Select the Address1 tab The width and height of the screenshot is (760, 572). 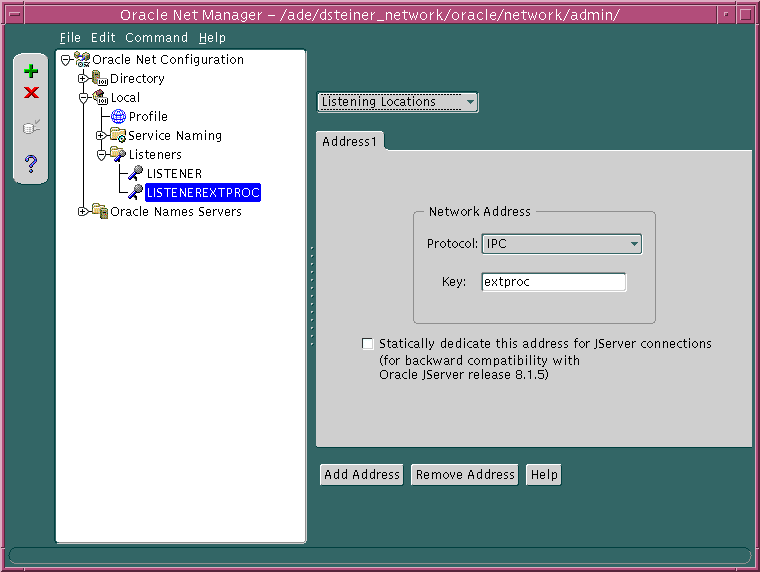click(x=349, y=141)
